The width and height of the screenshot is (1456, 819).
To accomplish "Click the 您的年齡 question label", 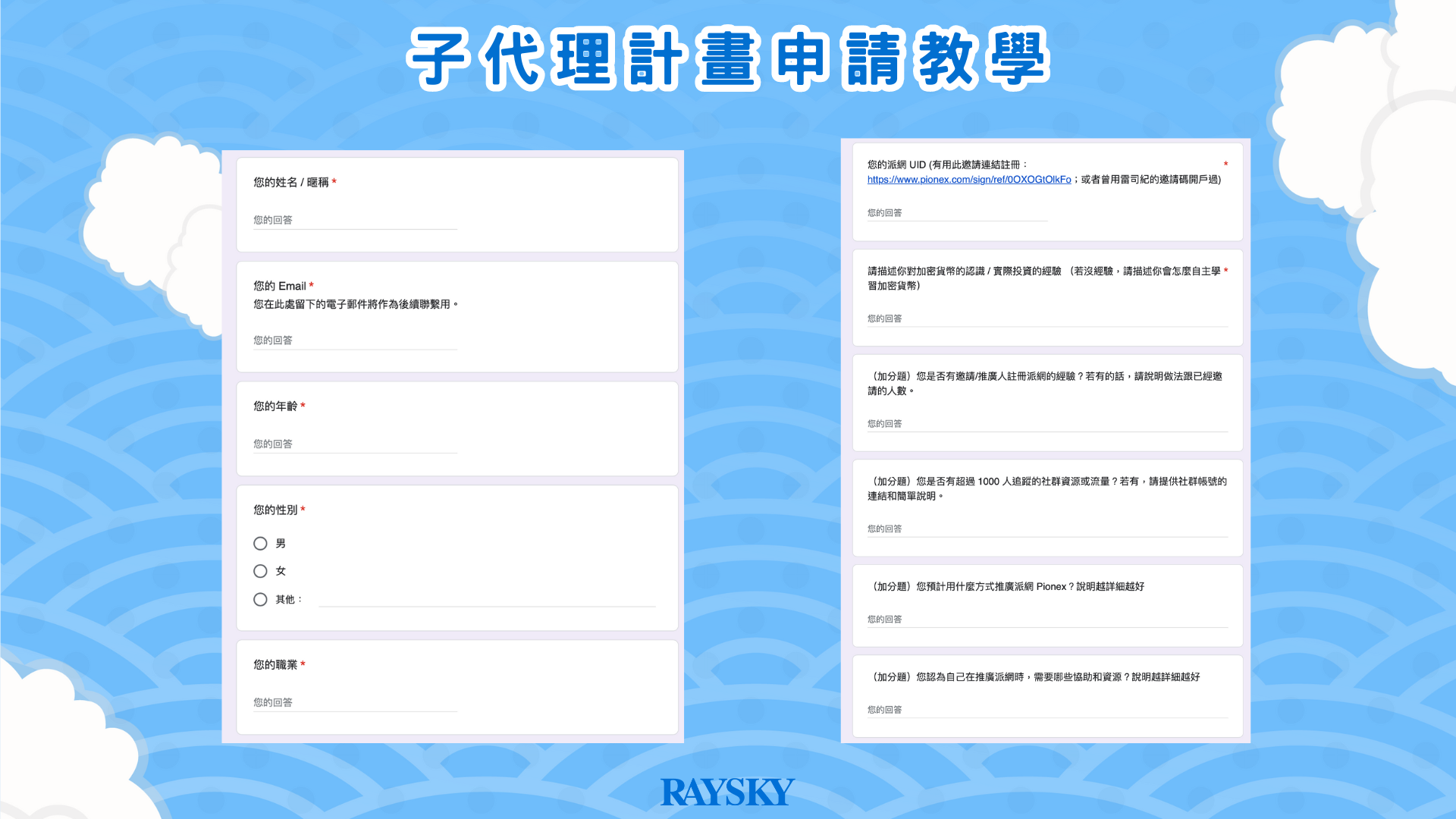I will pyautogui.click(x=275, y=406).
